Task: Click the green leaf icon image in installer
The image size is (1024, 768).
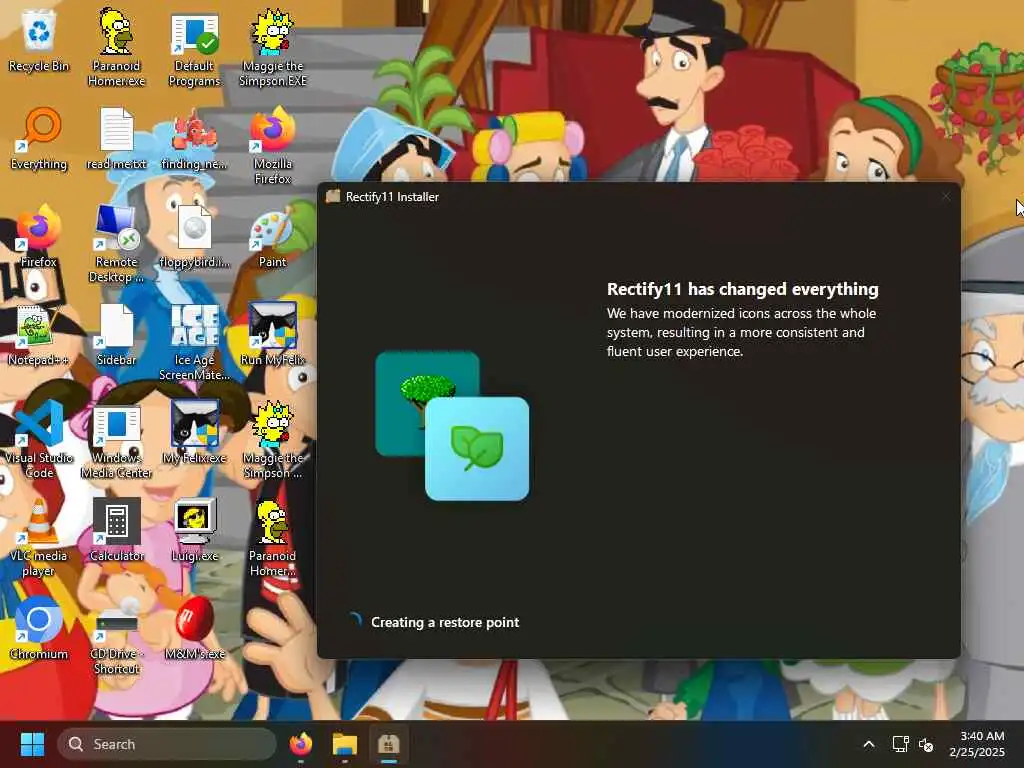Action: (x=477, y=449)
